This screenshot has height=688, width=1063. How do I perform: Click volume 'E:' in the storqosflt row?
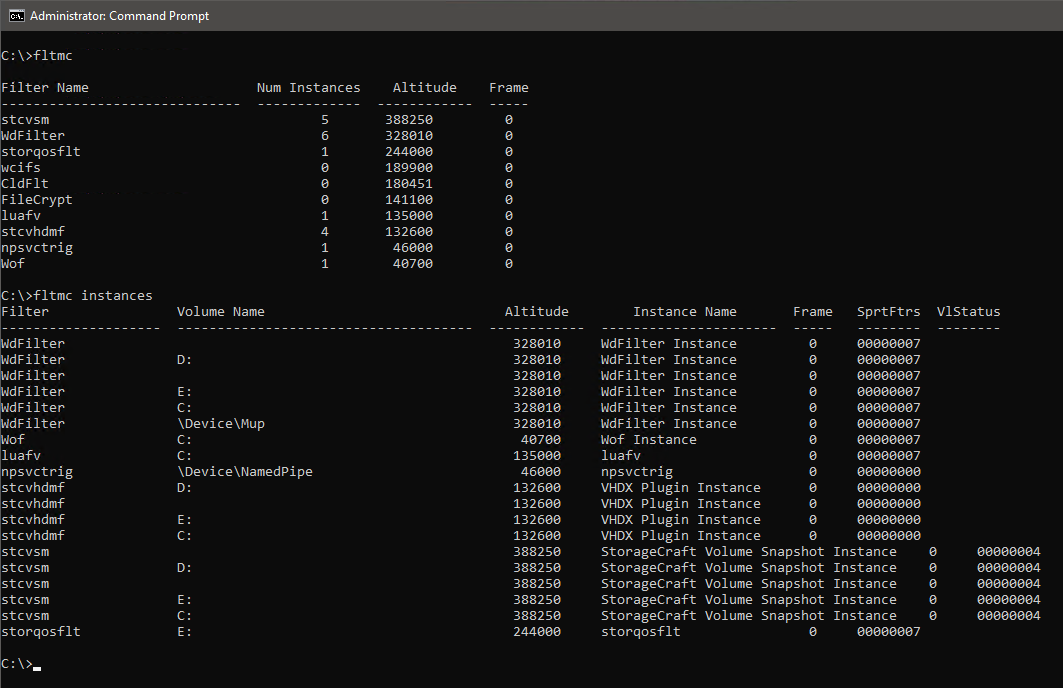[184, 632]
